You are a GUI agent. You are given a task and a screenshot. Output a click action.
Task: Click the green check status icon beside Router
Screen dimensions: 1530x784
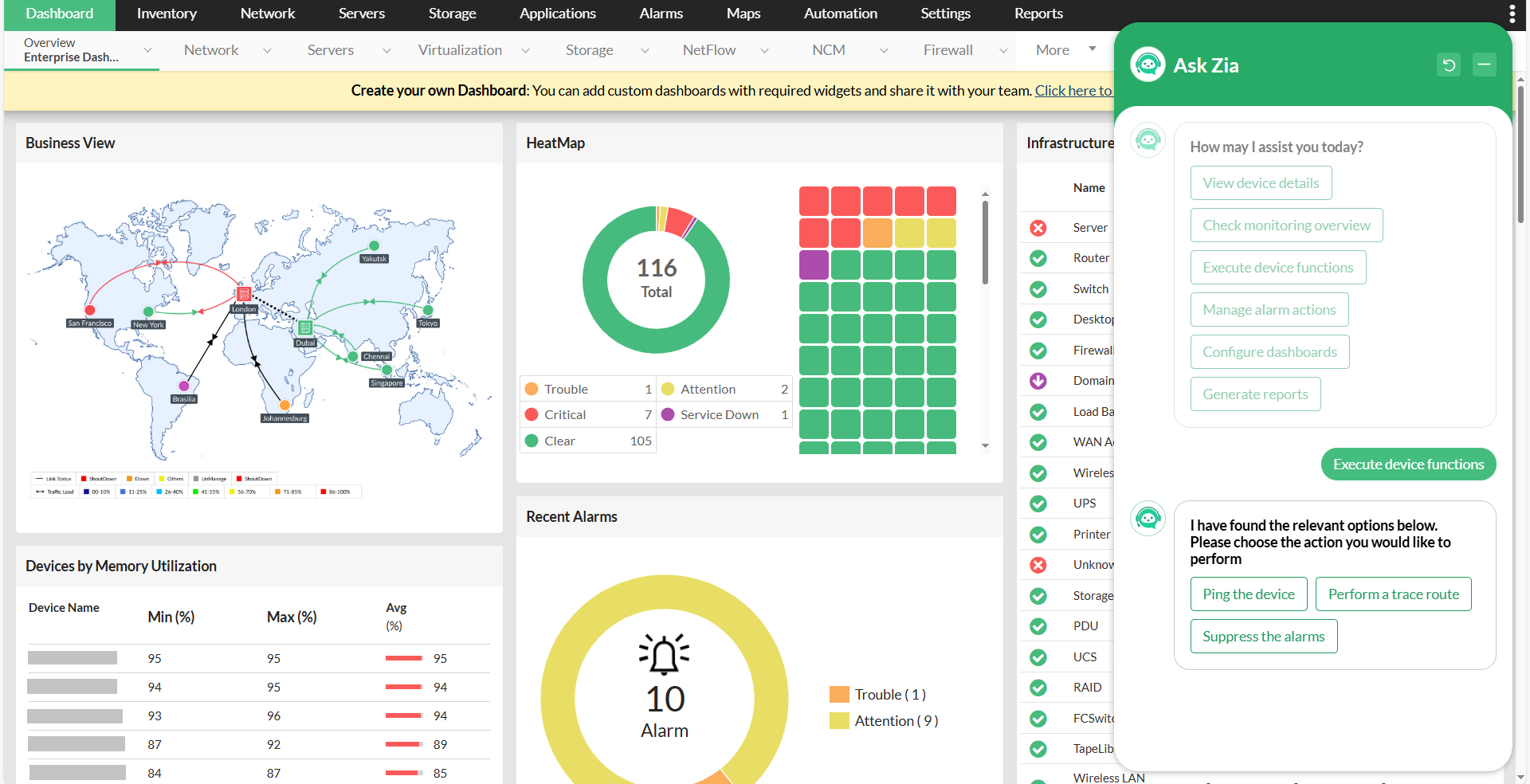coord(1038,258)
